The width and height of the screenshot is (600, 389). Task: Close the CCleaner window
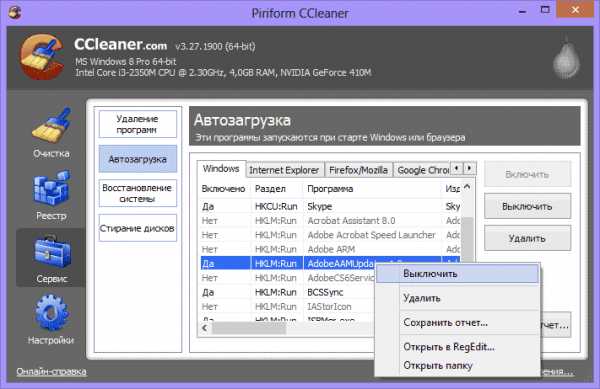575,10
